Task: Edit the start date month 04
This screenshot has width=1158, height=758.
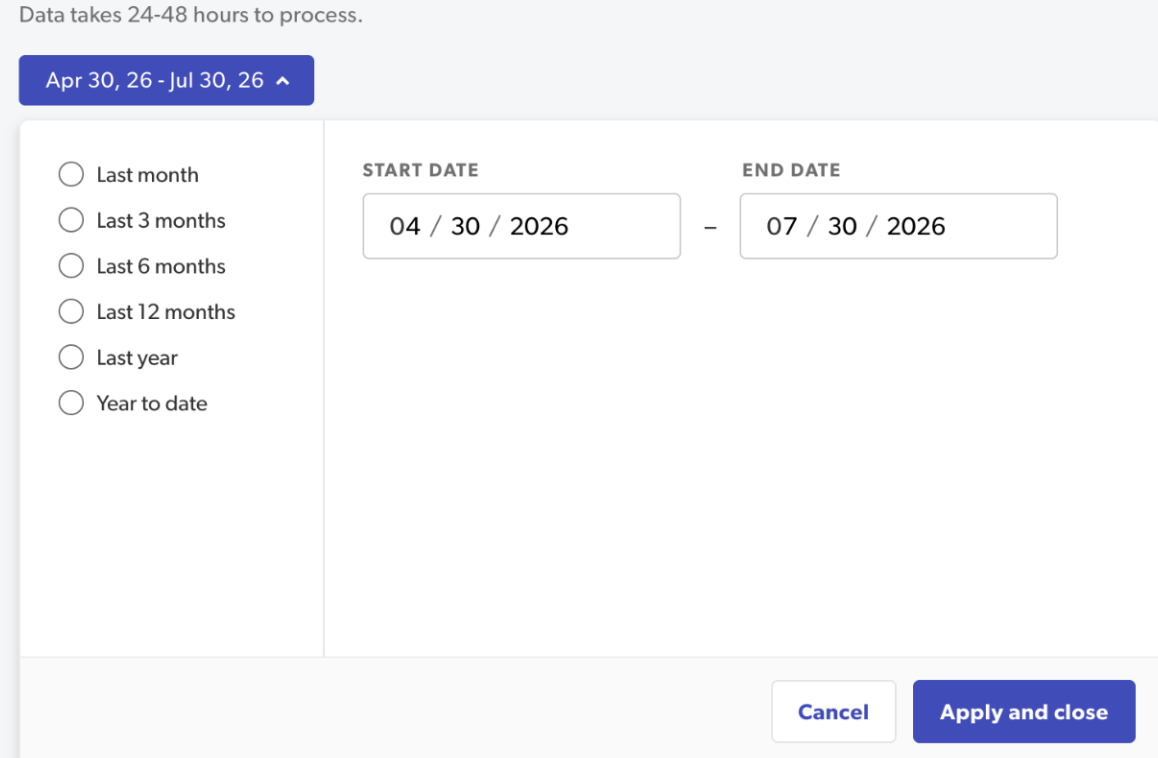Action: click(x=405, y=226)
